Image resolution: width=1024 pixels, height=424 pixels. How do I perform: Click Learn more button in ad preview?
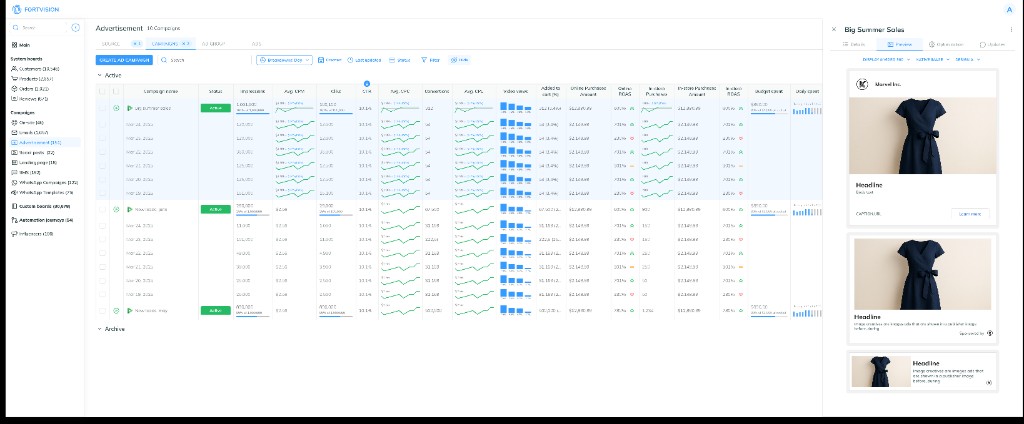click(x=970, y=214)
